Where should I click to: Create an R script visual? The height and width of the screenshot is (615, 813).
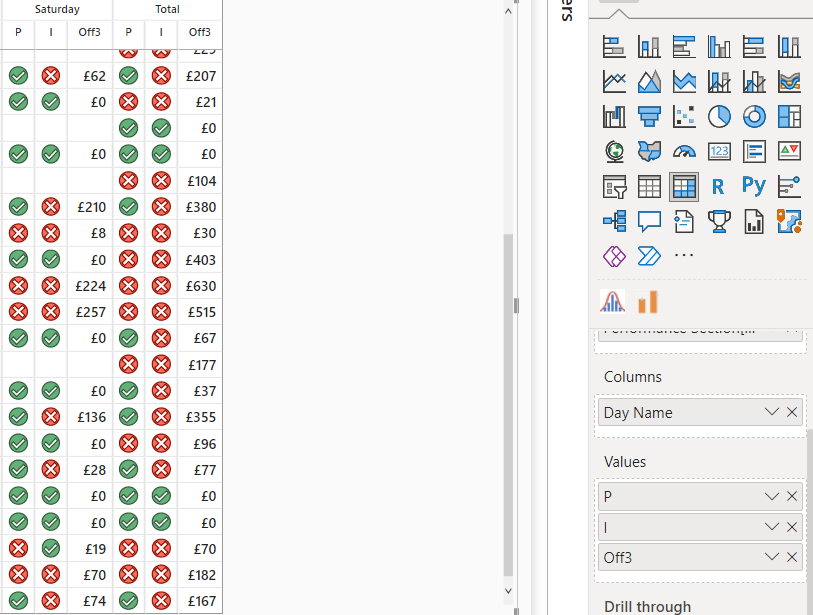pyautogui.click(x=719, y=187)
